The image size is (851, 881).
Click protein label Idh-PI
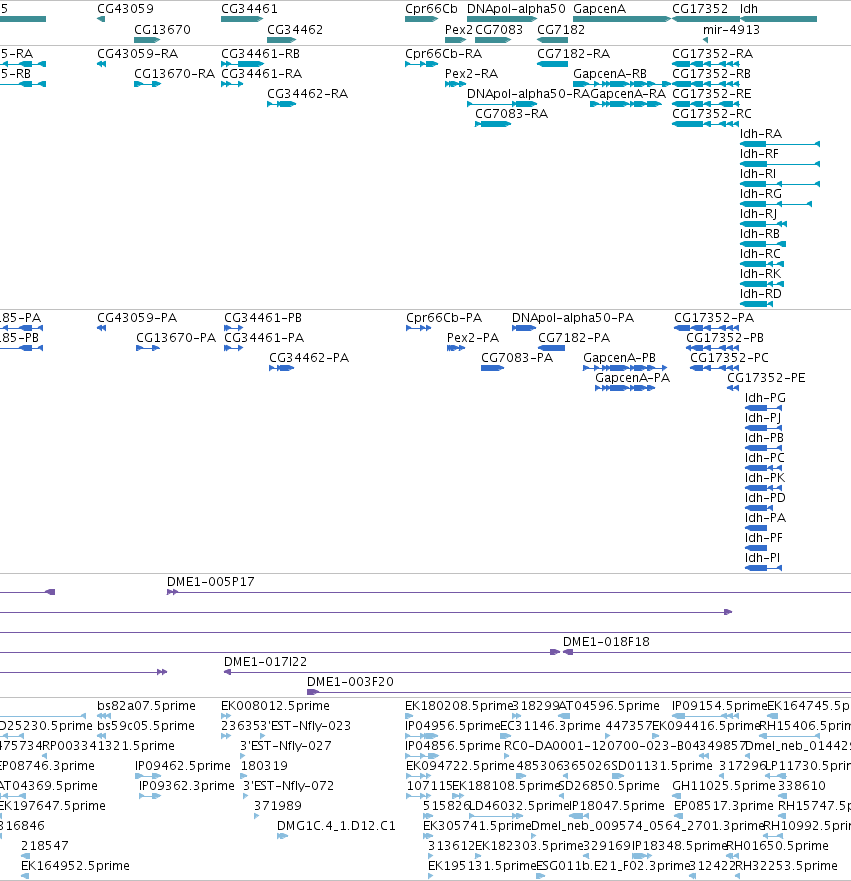point(762,558)
